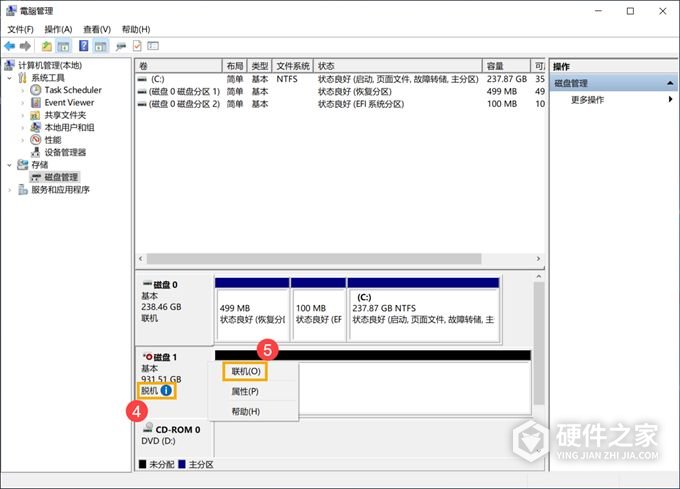680x489 pixels.
Task: Click the blue info icon next to 脱机
Action: click(166, 391)
